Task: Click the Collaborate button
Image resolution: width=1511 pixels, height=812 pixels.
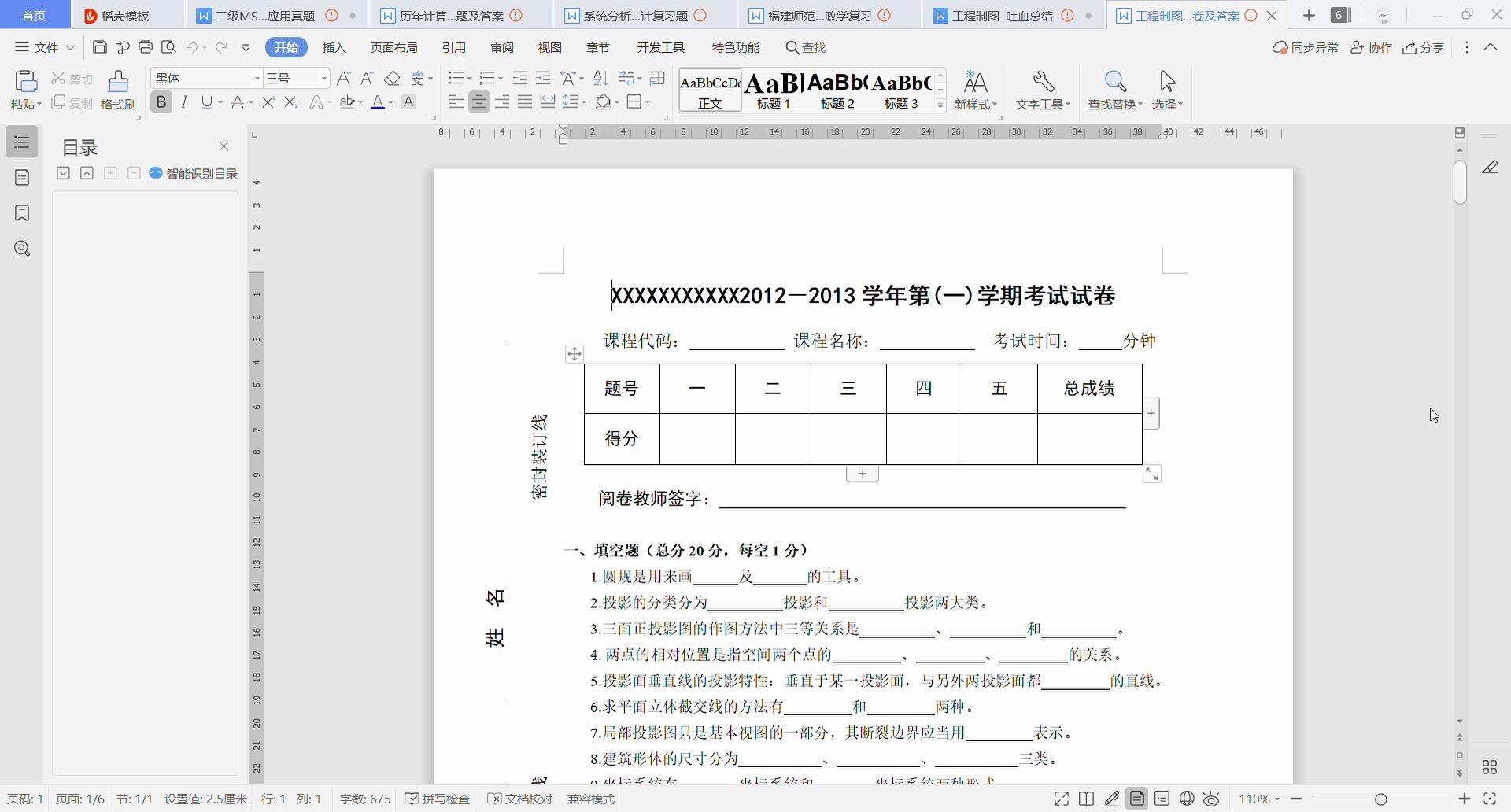Action: click(1372, 47)
